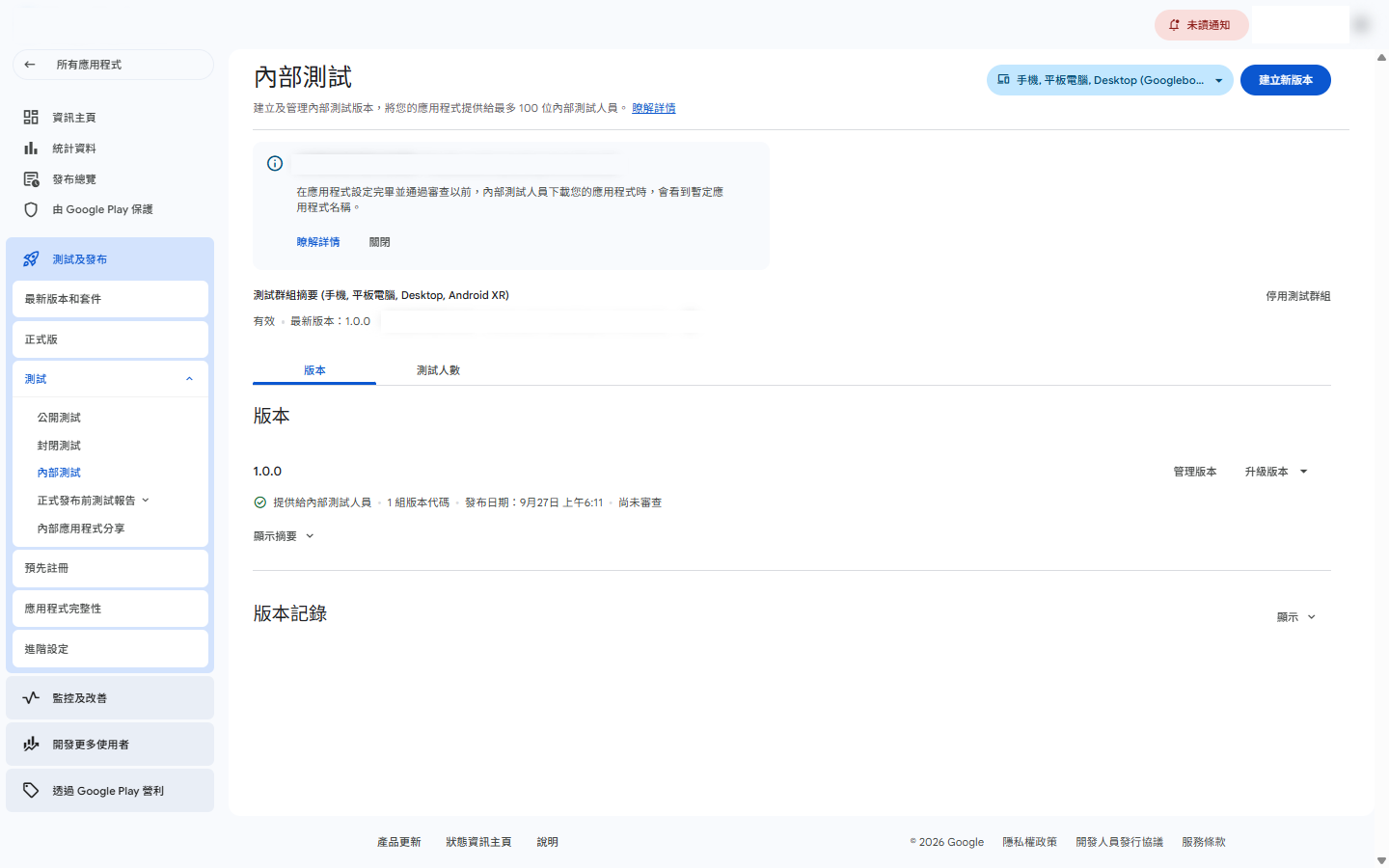
Task: Switch to the 測試人數 tab
Action: [438, 370]
